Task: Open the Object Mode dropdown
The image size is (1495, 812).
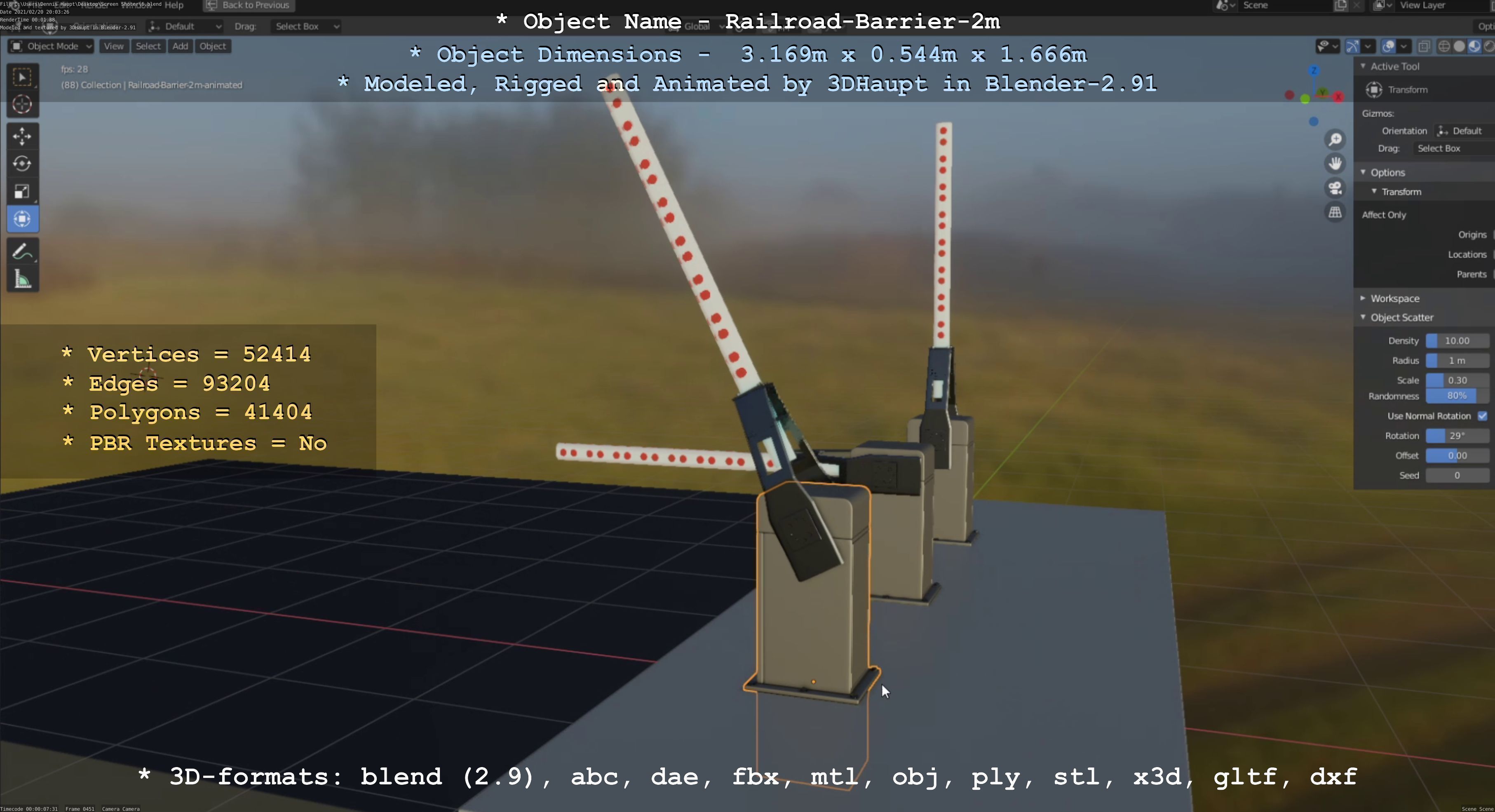Action: pos(51,47)
